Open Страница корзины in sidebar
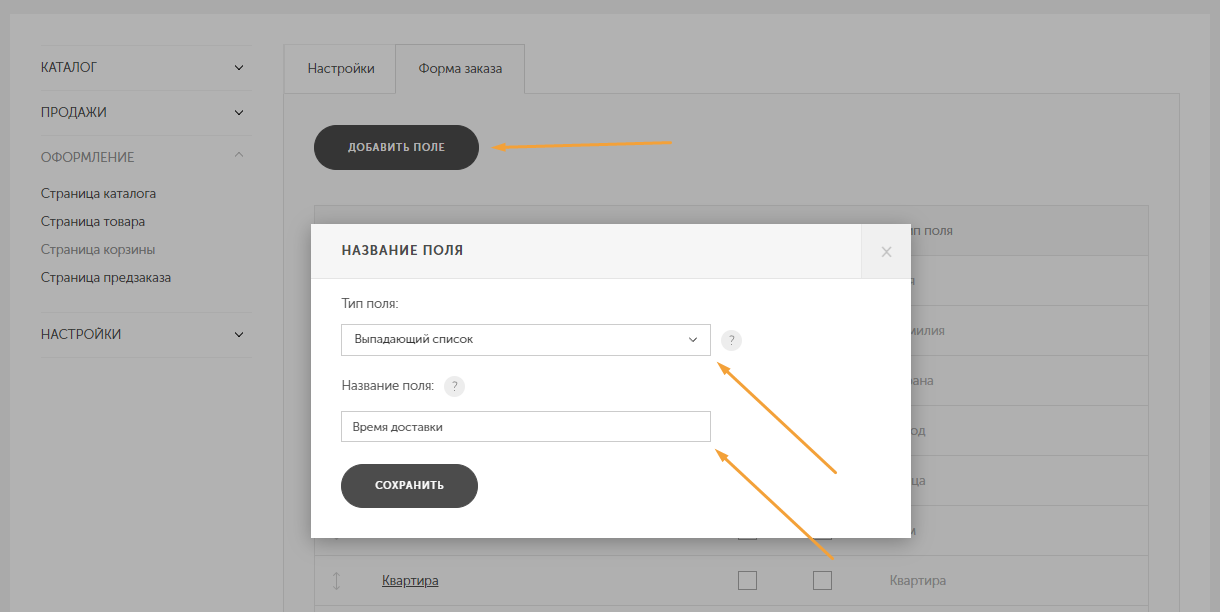This screenshot has height=612, width=1220. [x=98, y=250]
